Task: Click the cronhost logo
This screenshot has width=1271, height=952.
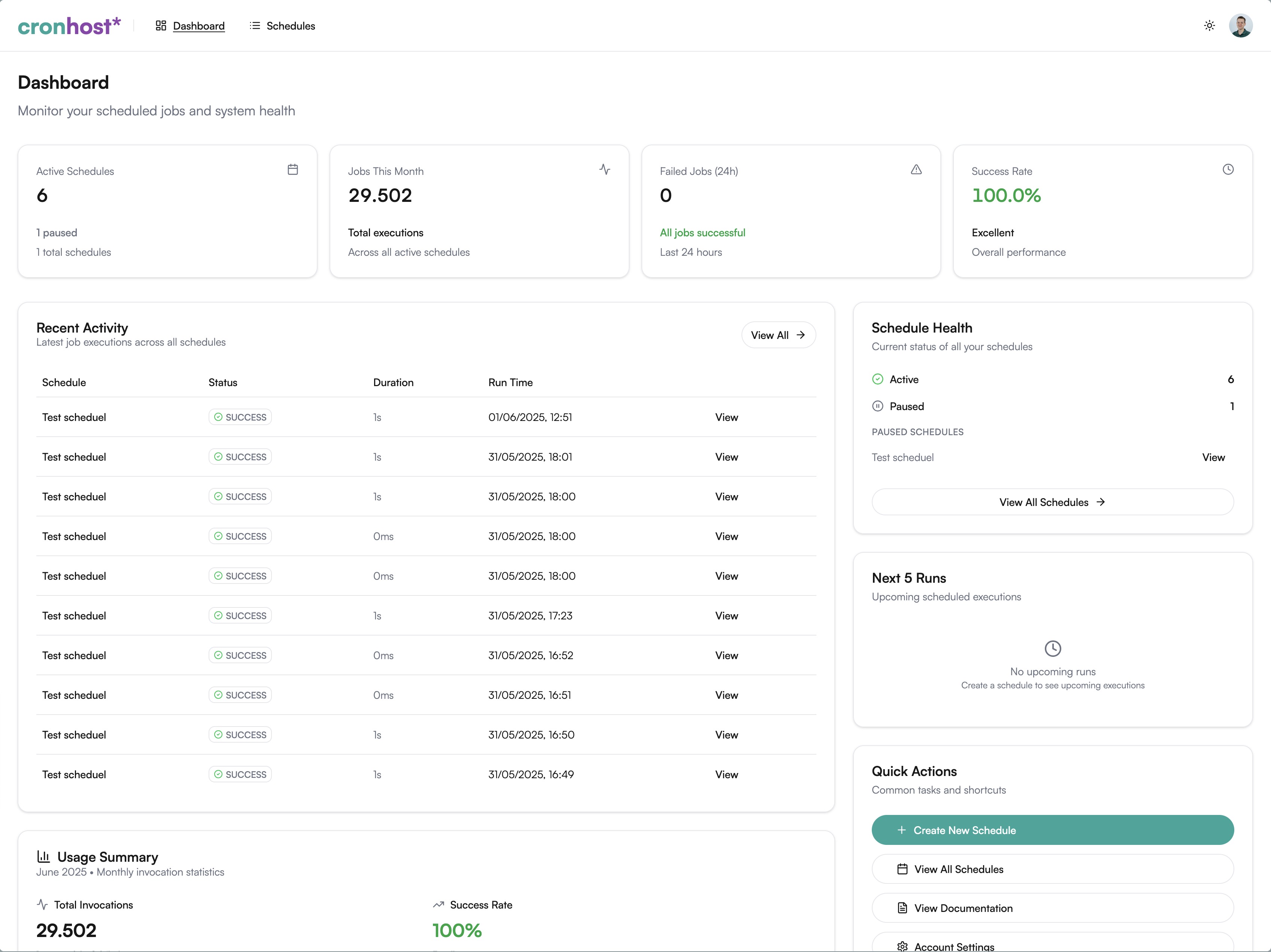Action: tap(70, 26)
